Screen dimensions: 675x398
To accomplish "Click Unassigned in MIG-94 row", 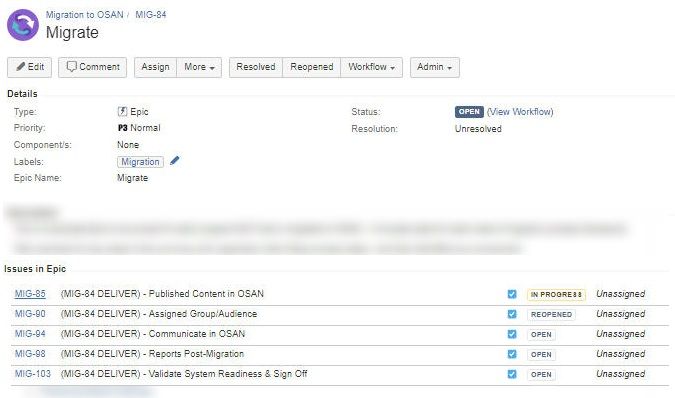I will click(x=620, y=334).
